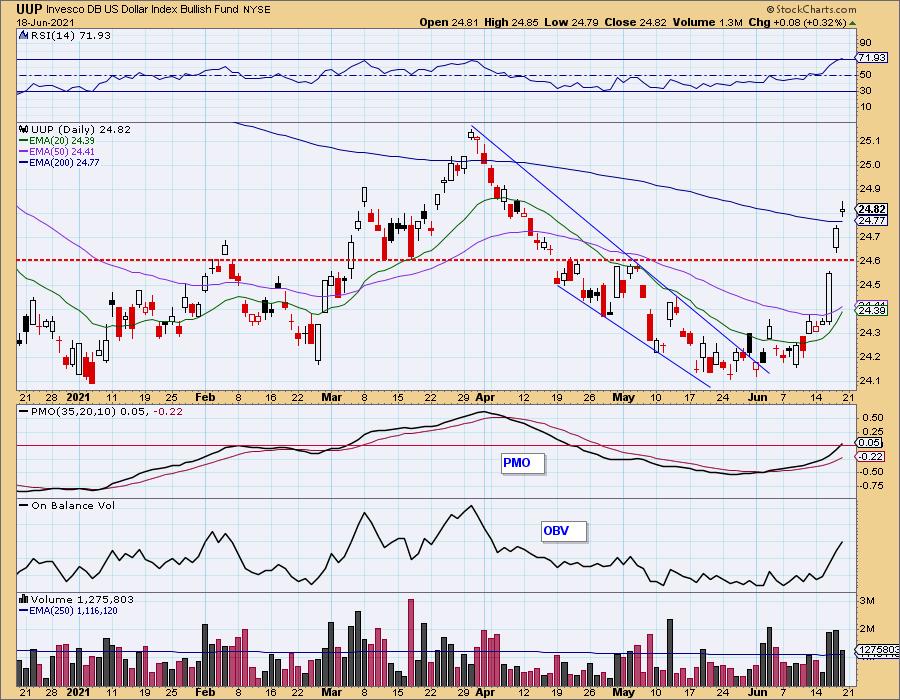Click the 90 level on the RSI axis

click(866, 42)
